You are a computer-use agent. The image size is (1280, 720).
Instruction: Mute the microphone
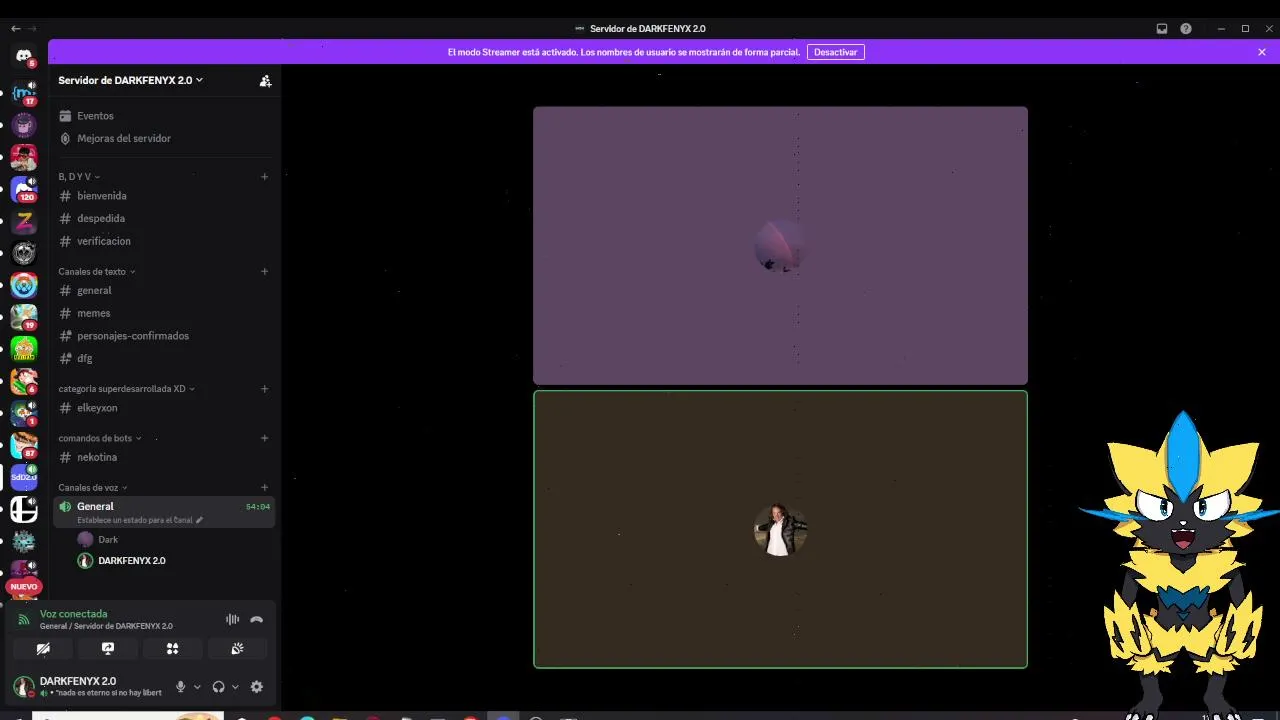[x=181, y=687]
